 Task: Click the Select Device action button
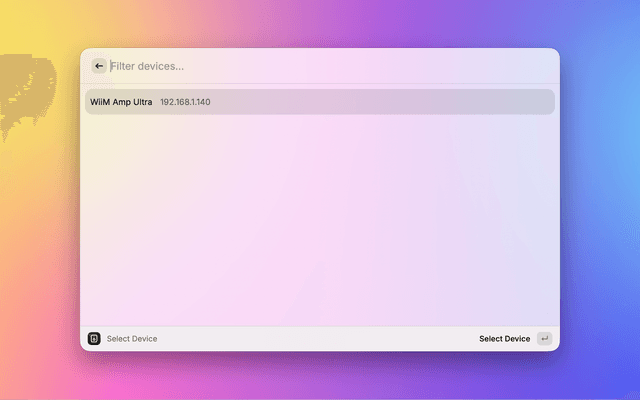pos(504,339)
